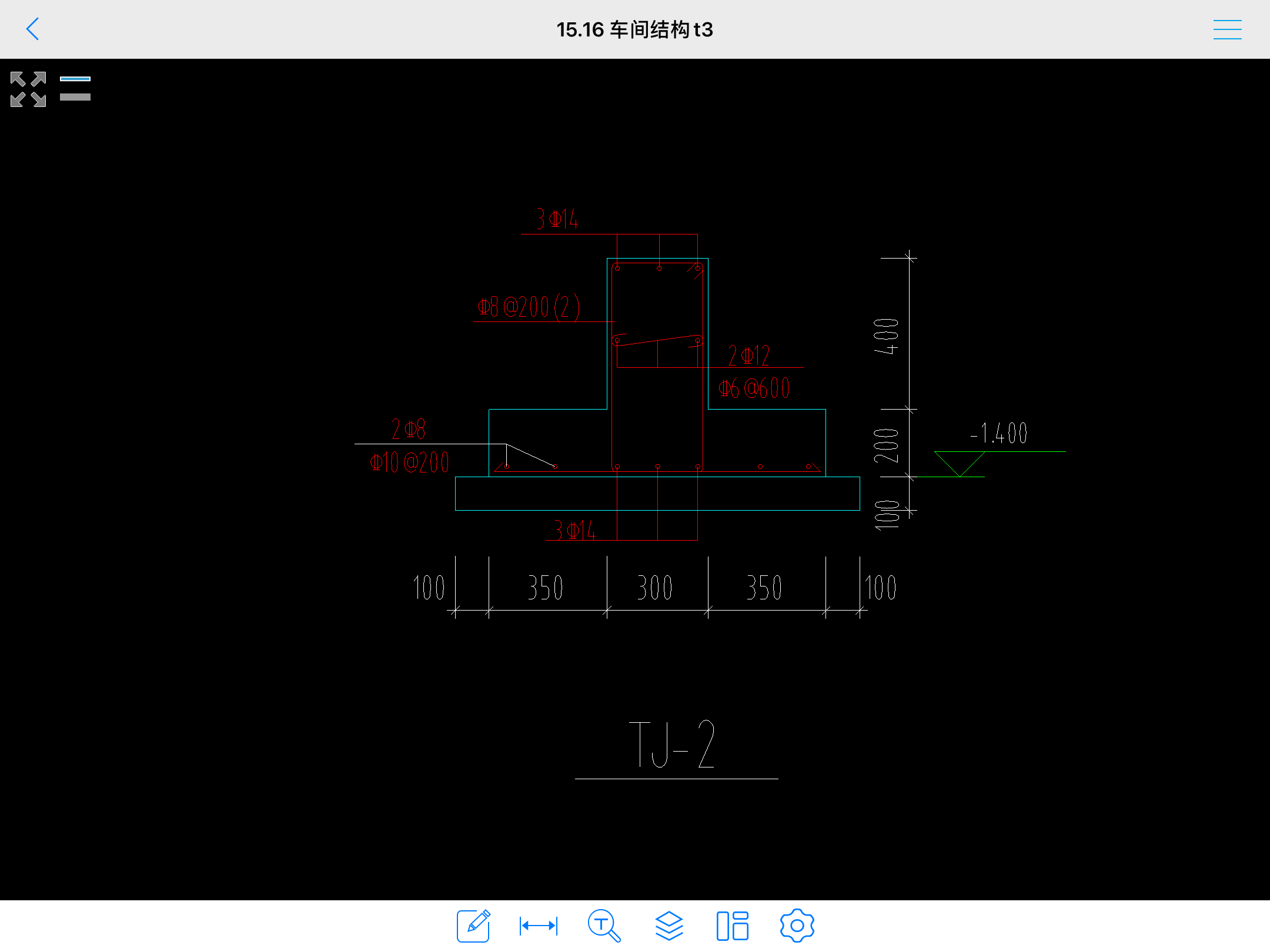Tap the fullscreen expand arrows icon
1270x952 pixels.
pyautogui.click(x=28, y=89)
